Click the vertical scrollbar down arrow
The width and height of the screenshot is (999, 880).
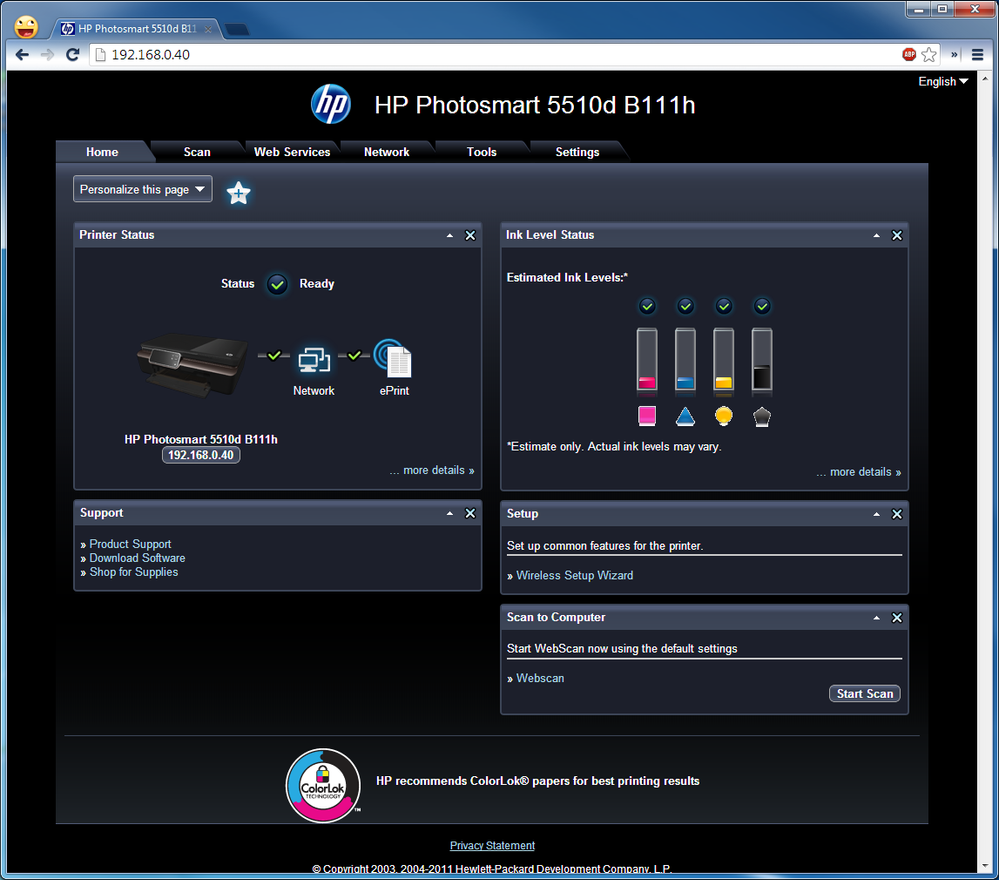[x=986, y=866]
